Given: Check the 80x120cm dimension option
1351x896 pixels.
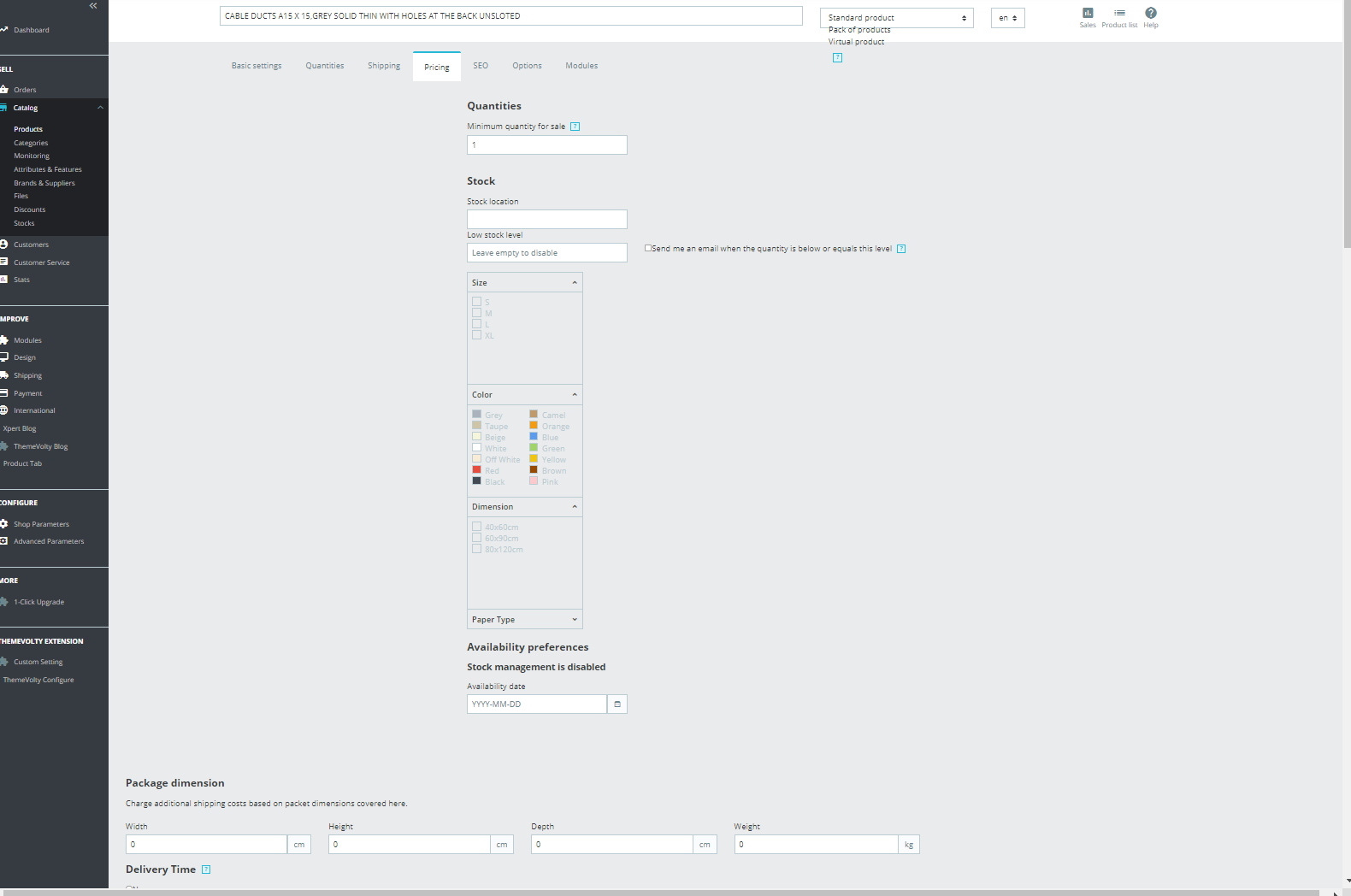Looking at the screenshot, I should pyautogui.click(x=477, y=549).
